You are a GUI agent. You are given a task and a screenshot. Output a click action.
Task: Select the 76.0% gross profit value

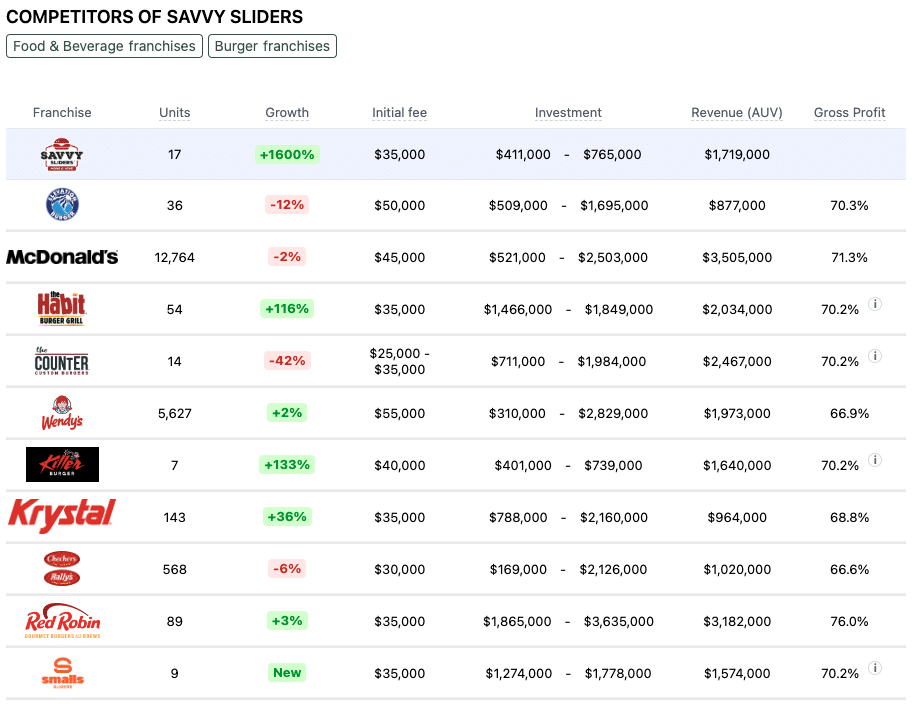tap(849, 621)
